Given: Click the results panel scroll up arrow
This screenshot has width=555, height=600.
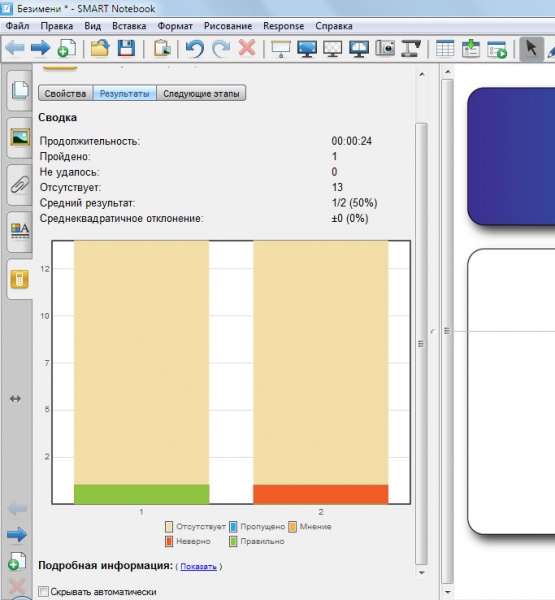Looking at the screenshot, I should (421, 74).
